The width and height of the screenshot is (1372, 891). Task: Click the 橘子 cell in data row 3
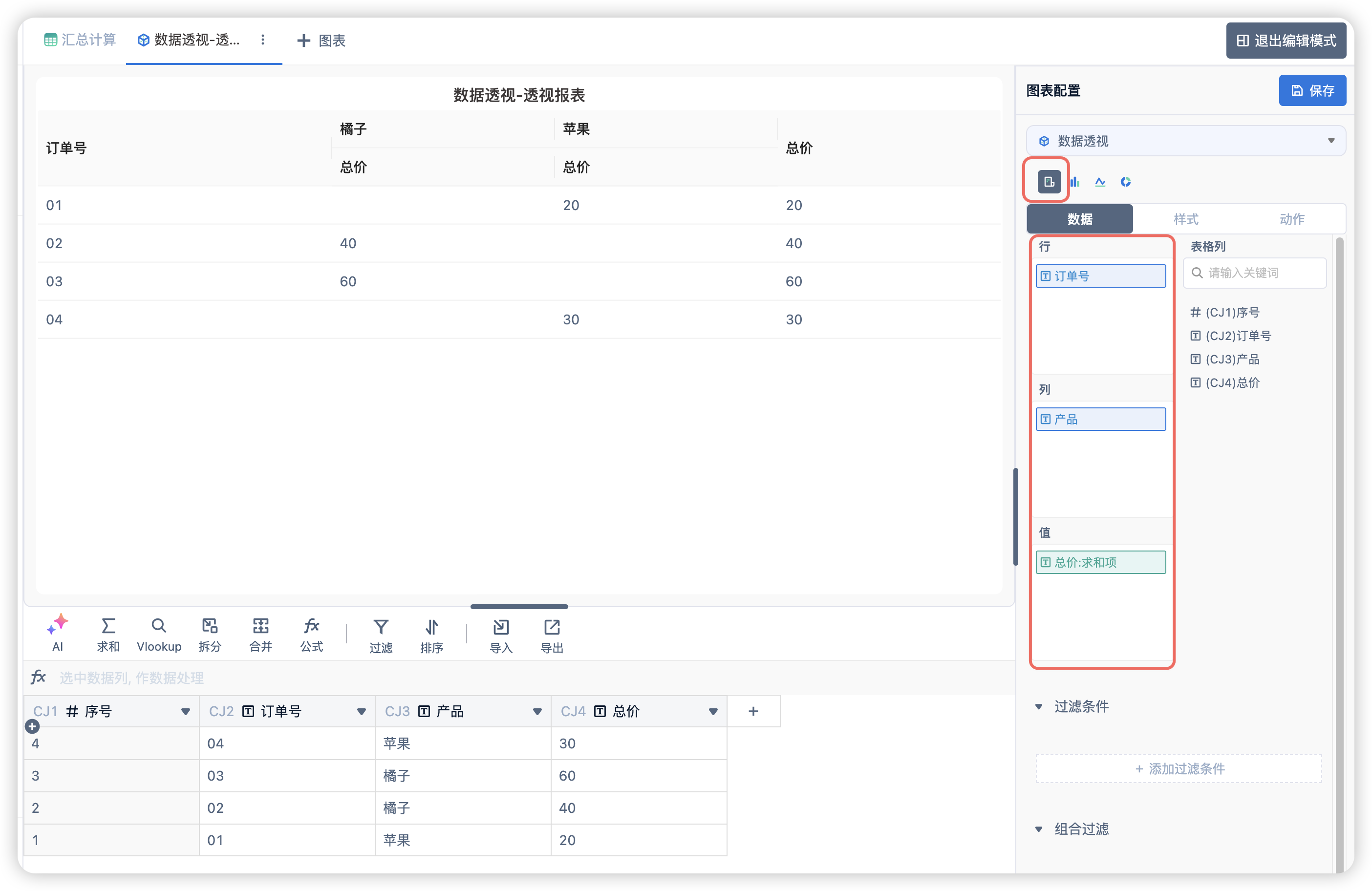pyautogui.click(x=463, y=776)
